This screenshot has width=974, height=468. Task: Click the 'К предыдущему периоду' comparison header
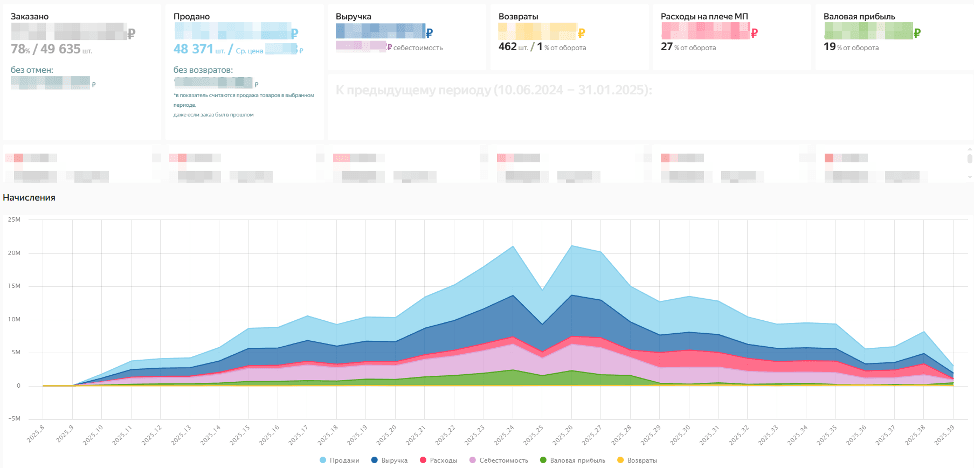click(493, 90)
